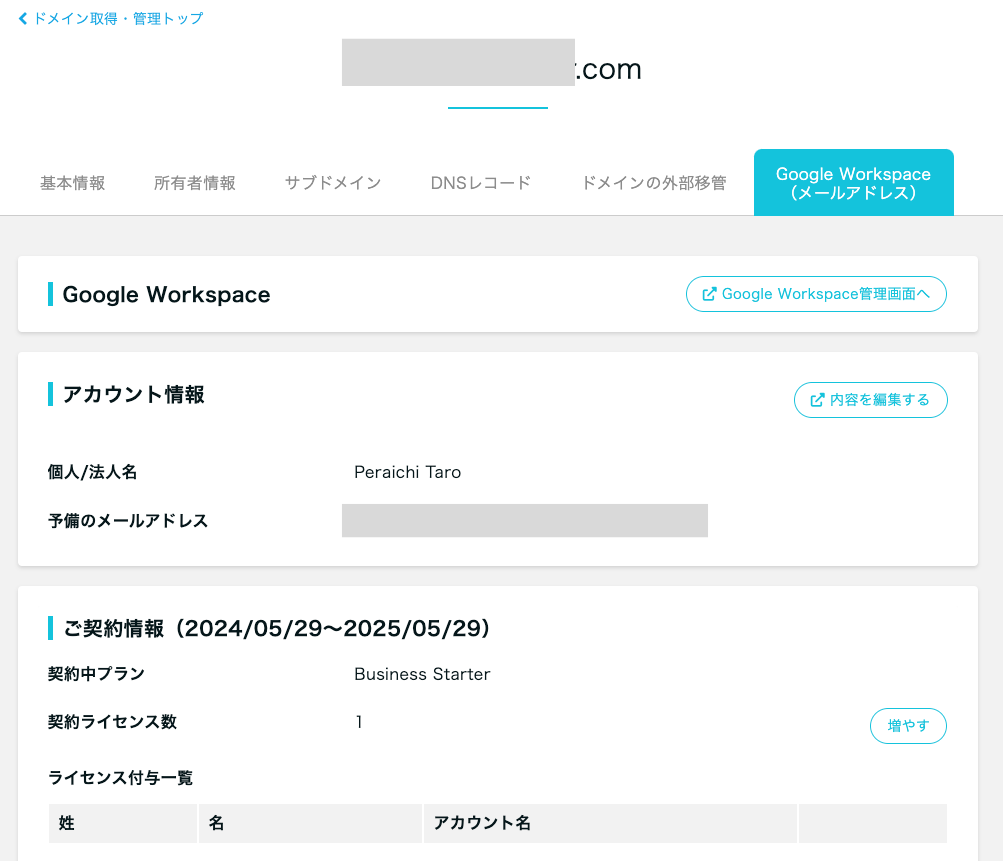Click the external-link icon in Google Workspace管理画面へ button
Viewport: 1003px width, 861px height.
(710, 294)
